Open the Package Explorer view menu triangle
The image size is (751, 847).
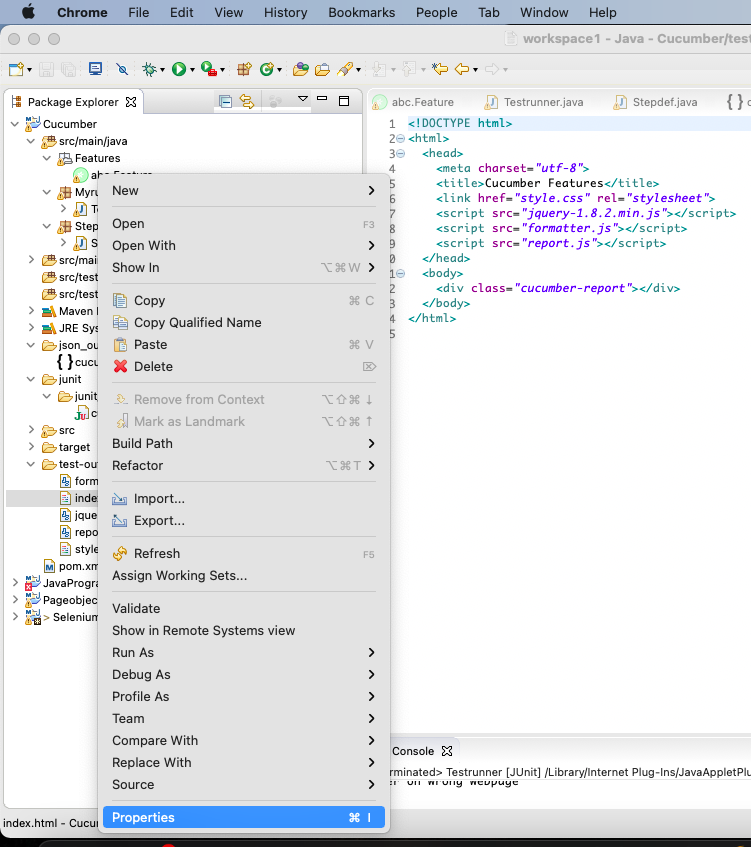pos(303,99)
